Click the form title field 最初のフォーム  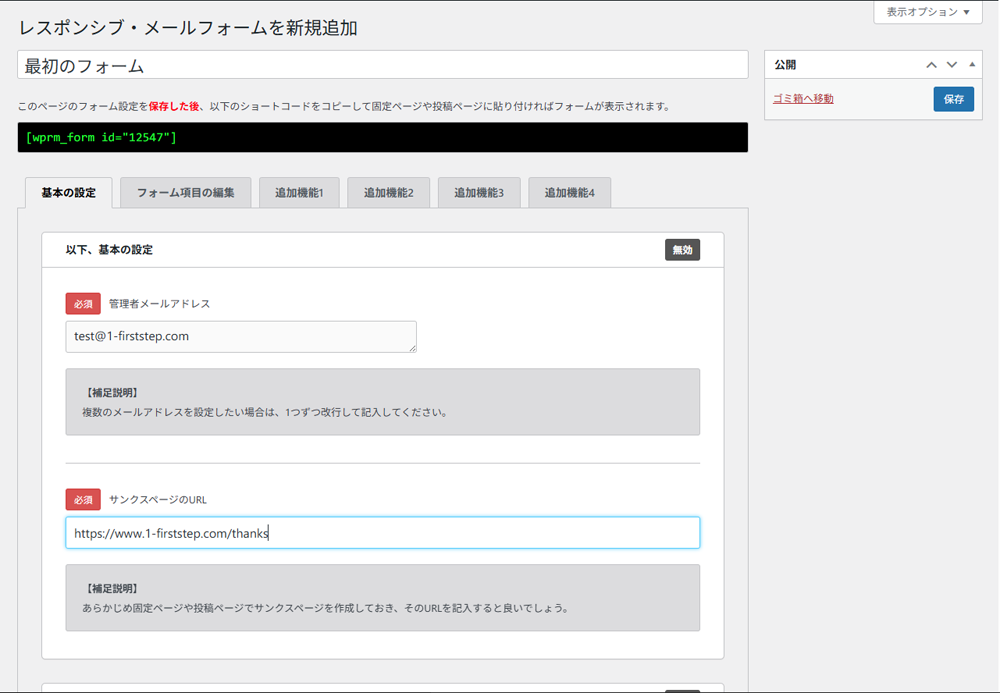(x=382, y=65)
